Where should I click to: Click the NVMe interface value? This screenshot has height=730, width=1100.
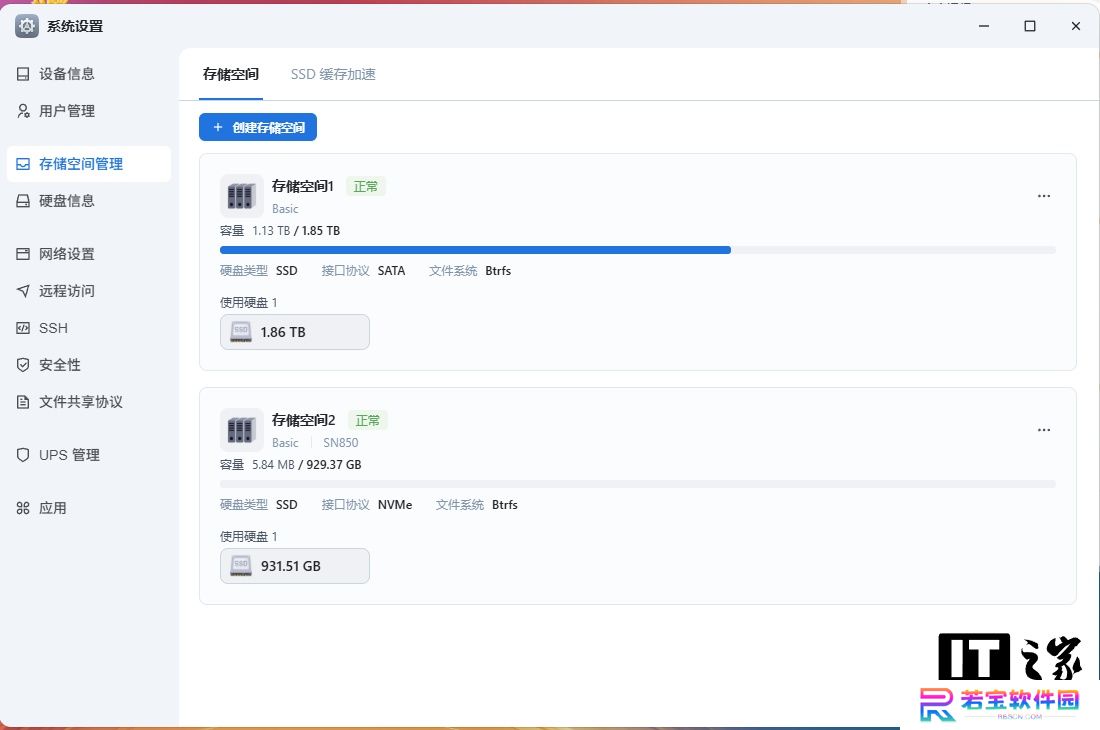[x=395, y=505]
